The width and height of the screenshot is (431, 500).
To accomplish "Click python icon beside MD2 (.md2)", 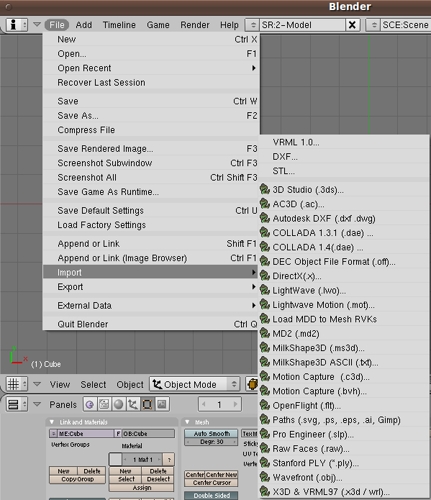I will [x=265, y=333].
